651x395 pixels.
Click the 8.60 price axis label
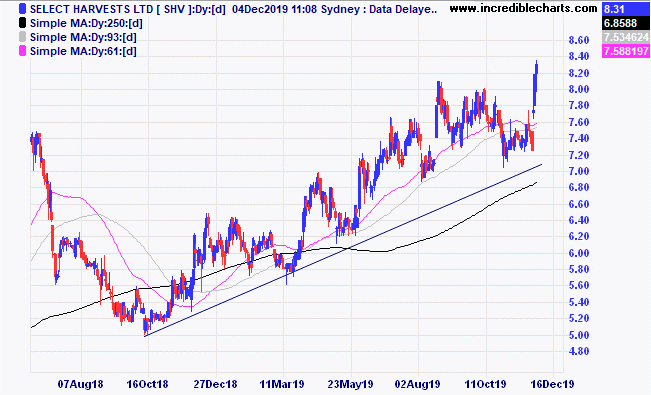(579, 40)
